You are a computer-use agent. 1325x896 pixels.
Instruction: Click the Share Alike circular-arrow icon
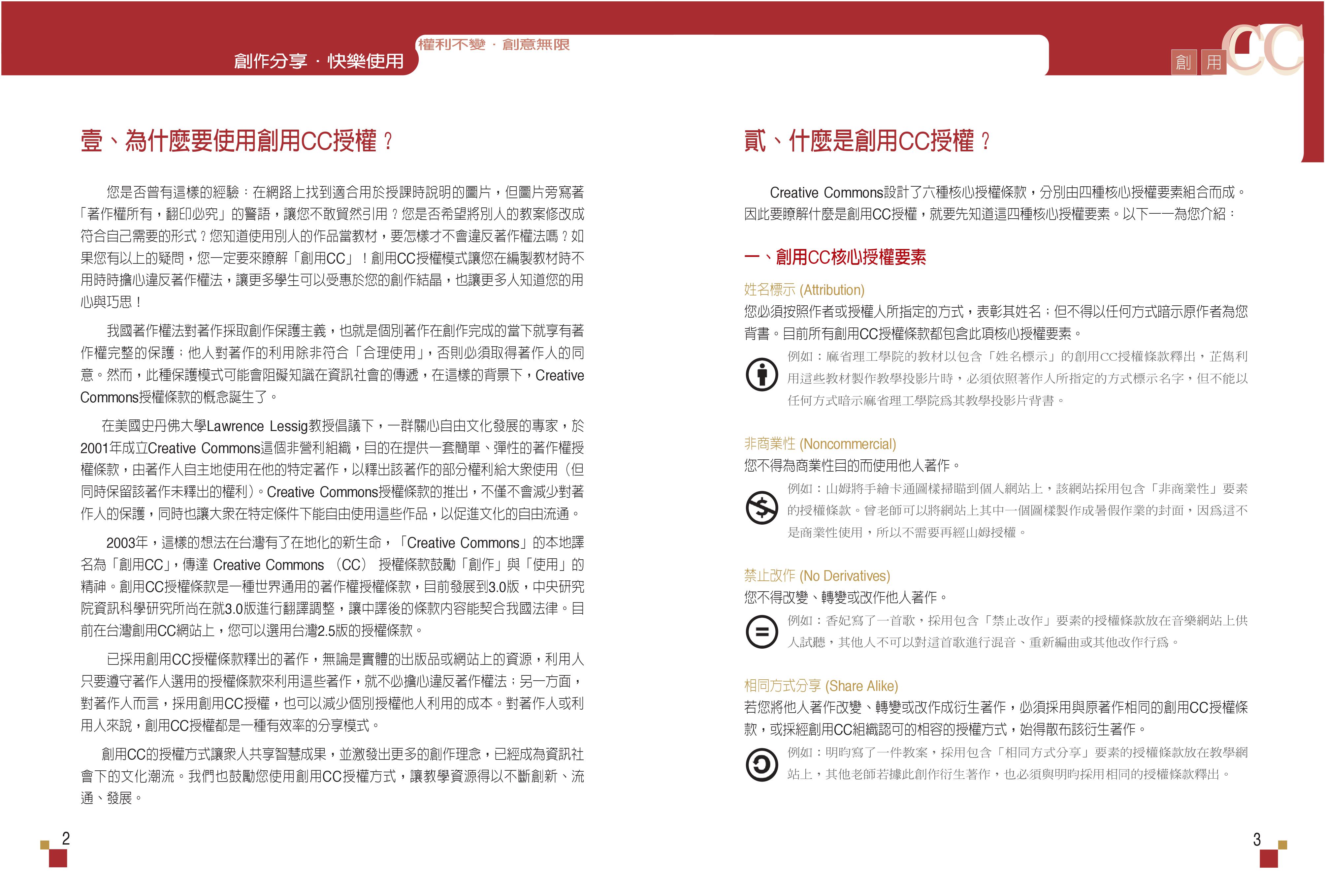coord(761,764)
